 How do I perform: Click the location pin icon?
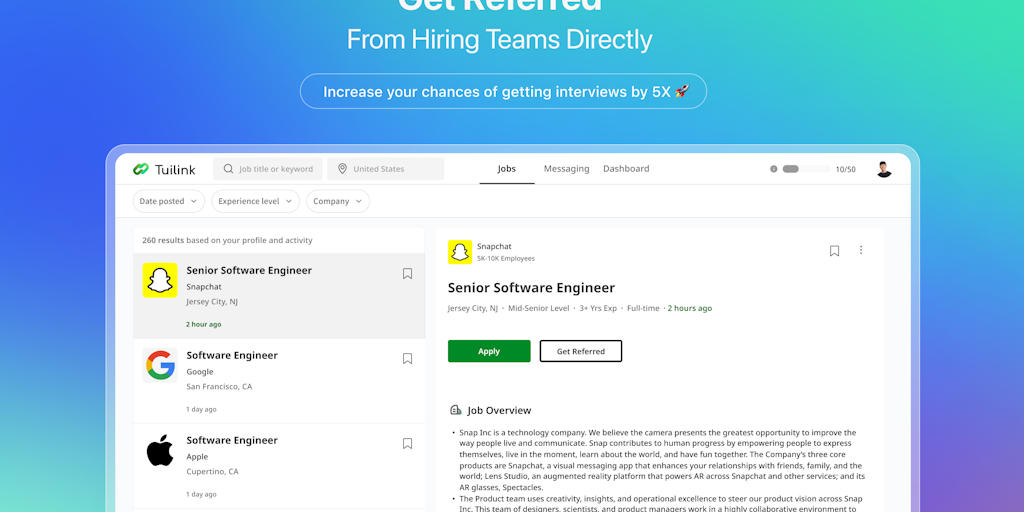click(x=342, y=168)
